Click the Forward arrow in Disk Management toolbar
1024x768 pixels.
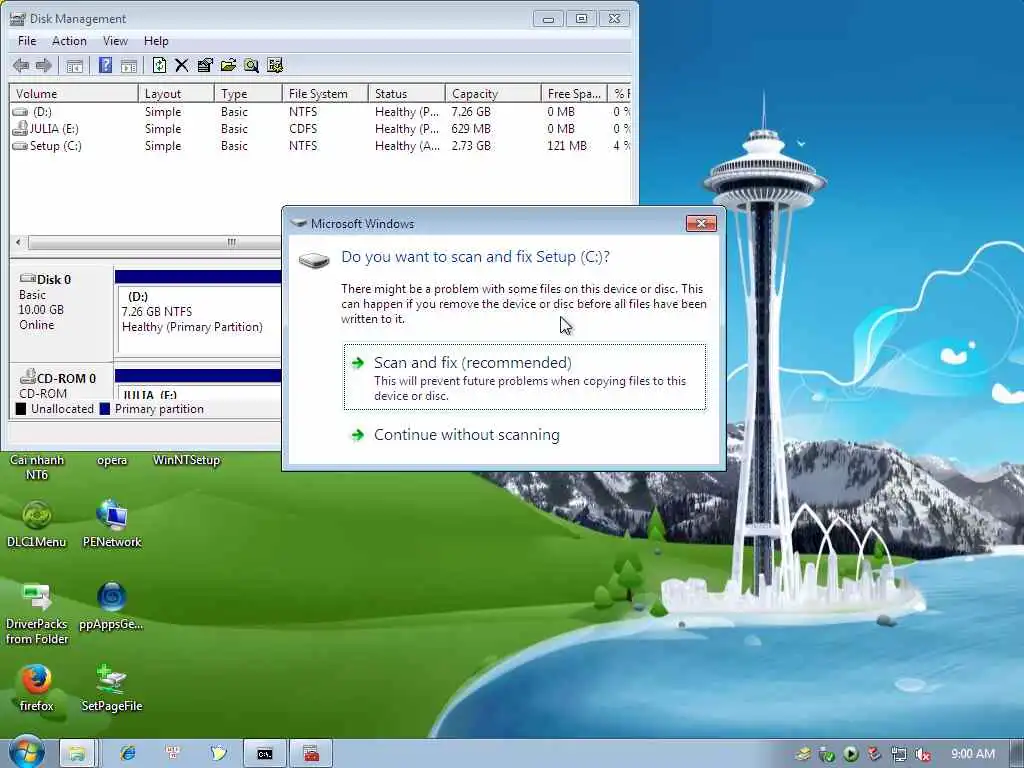[44, 65]
